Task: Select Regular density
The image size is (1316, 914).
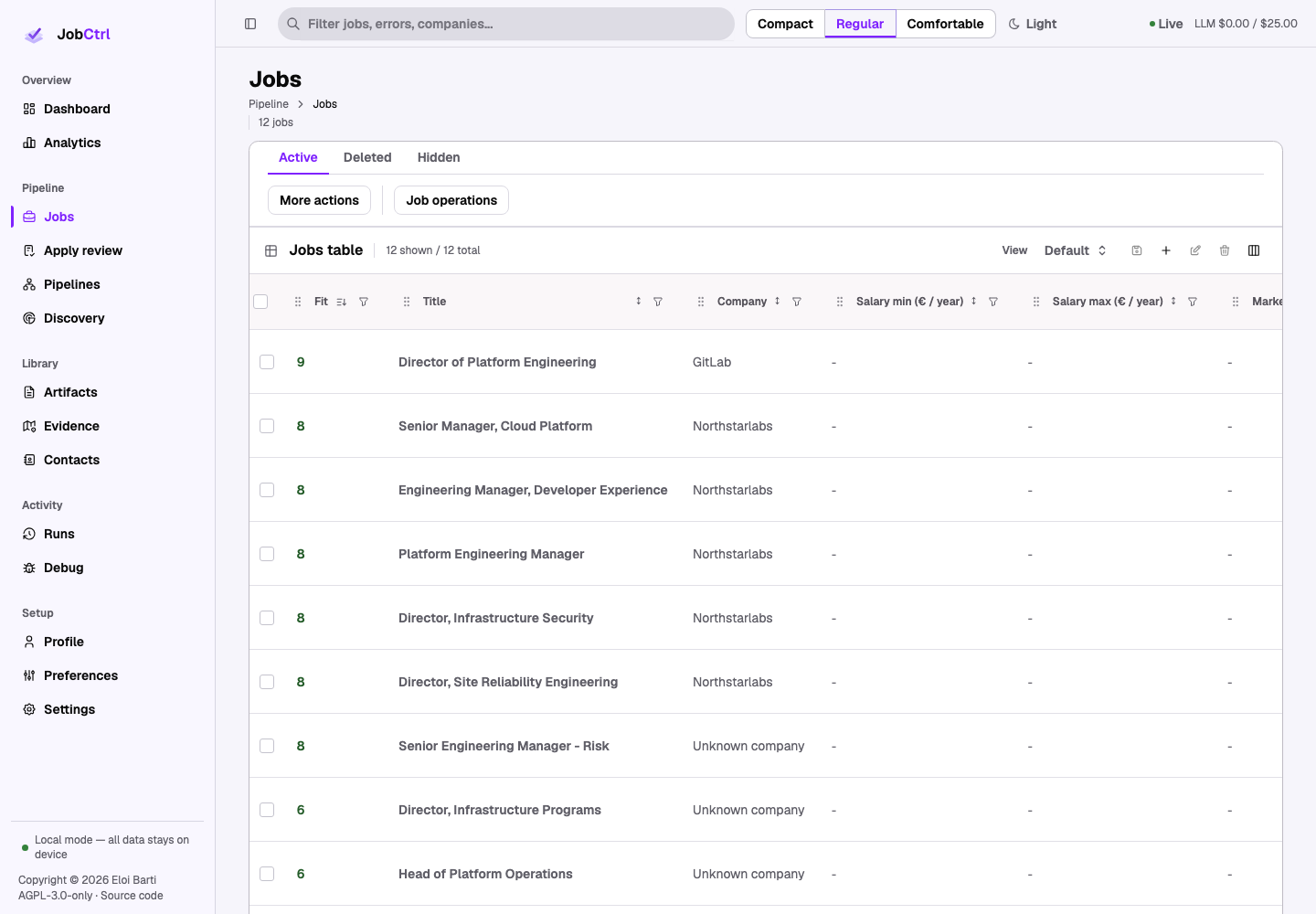Action: click(860, 24)
